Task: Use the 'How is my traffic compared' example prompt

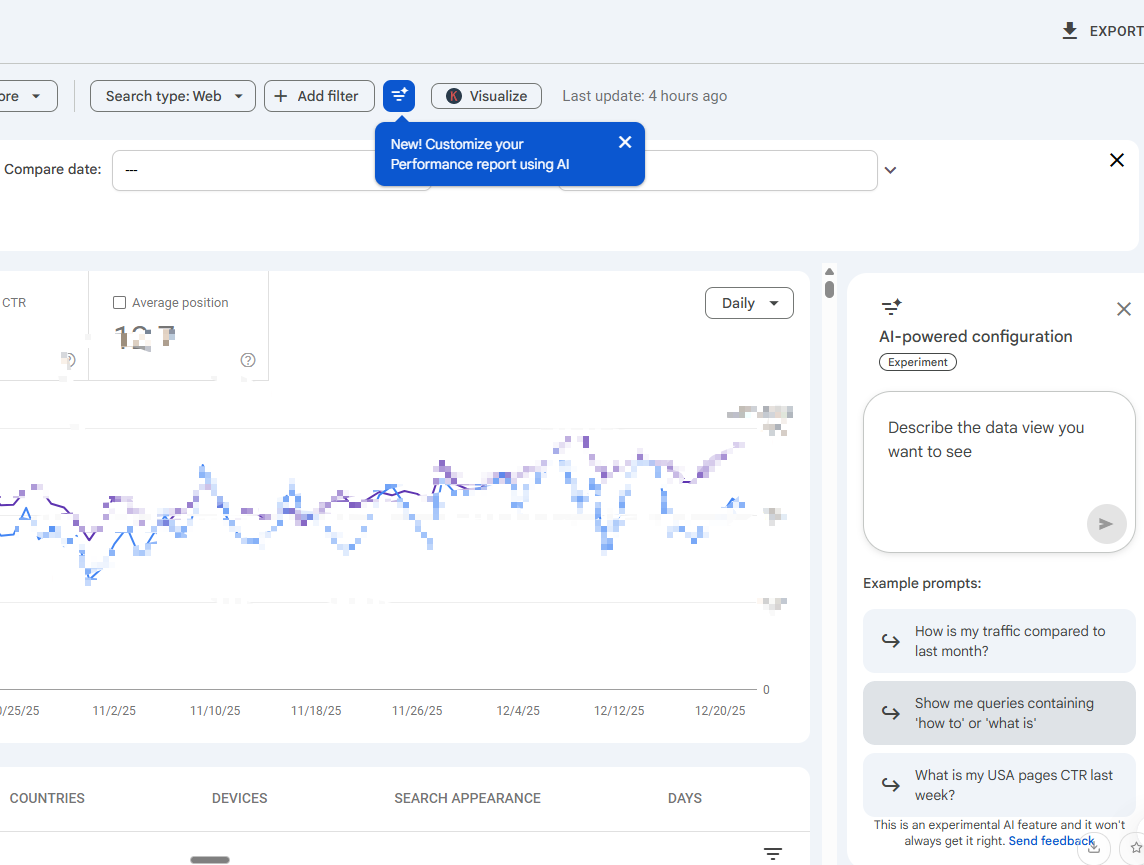Action: point(999,641)
